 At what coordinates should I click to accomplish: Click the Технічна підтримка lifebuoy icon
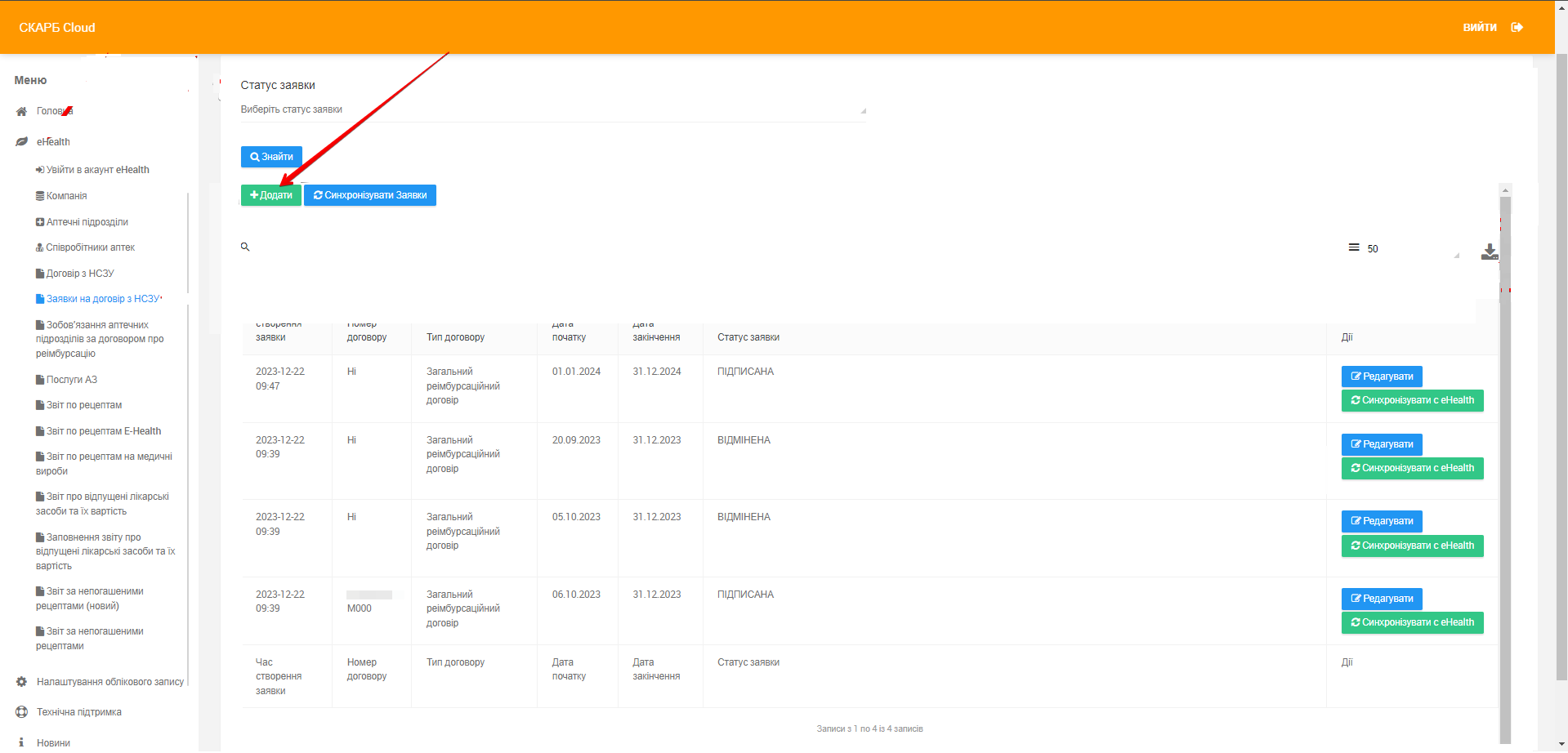(x=22, y=712)
